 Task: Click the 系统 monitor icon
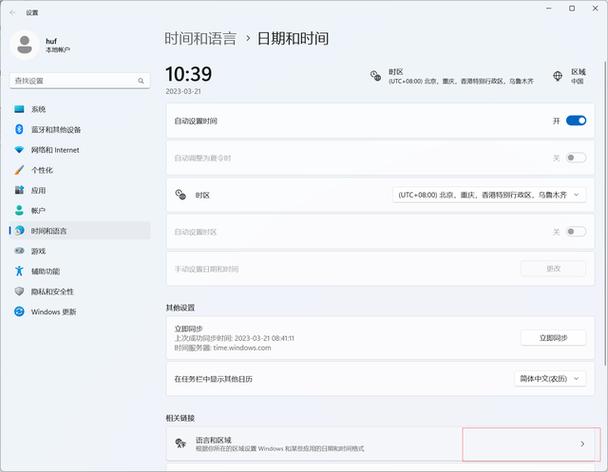[19, 109]
